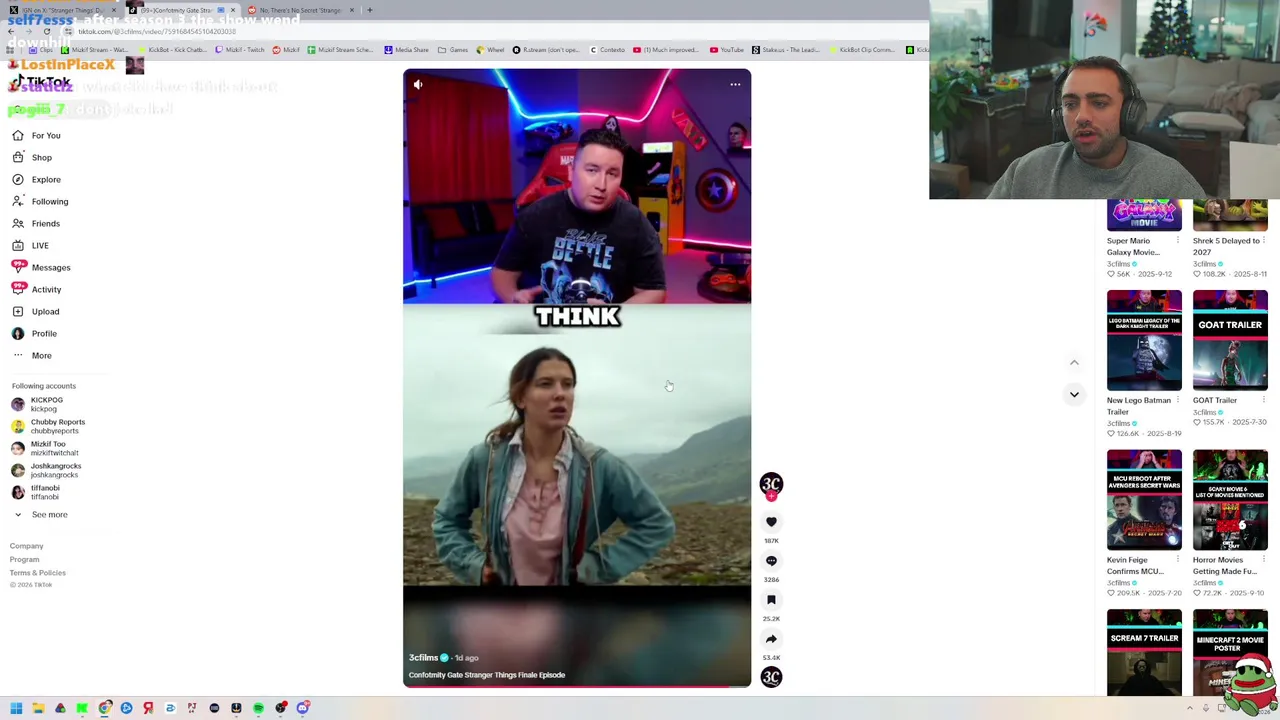Open Windows Start menu

[16, 708]
